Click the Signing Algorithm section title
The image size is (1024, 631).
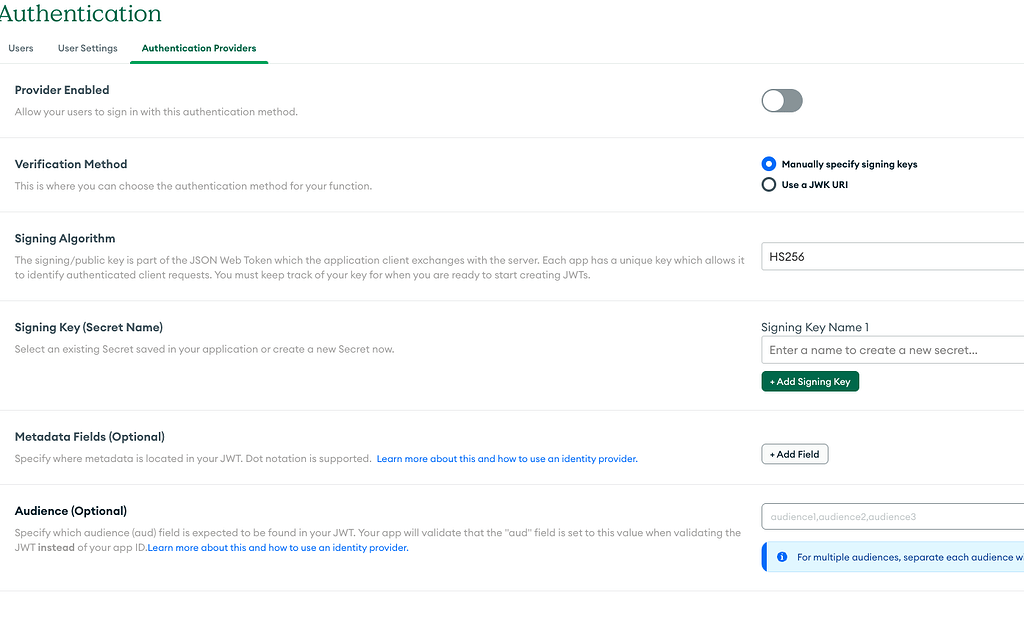[x=65, y=238]
